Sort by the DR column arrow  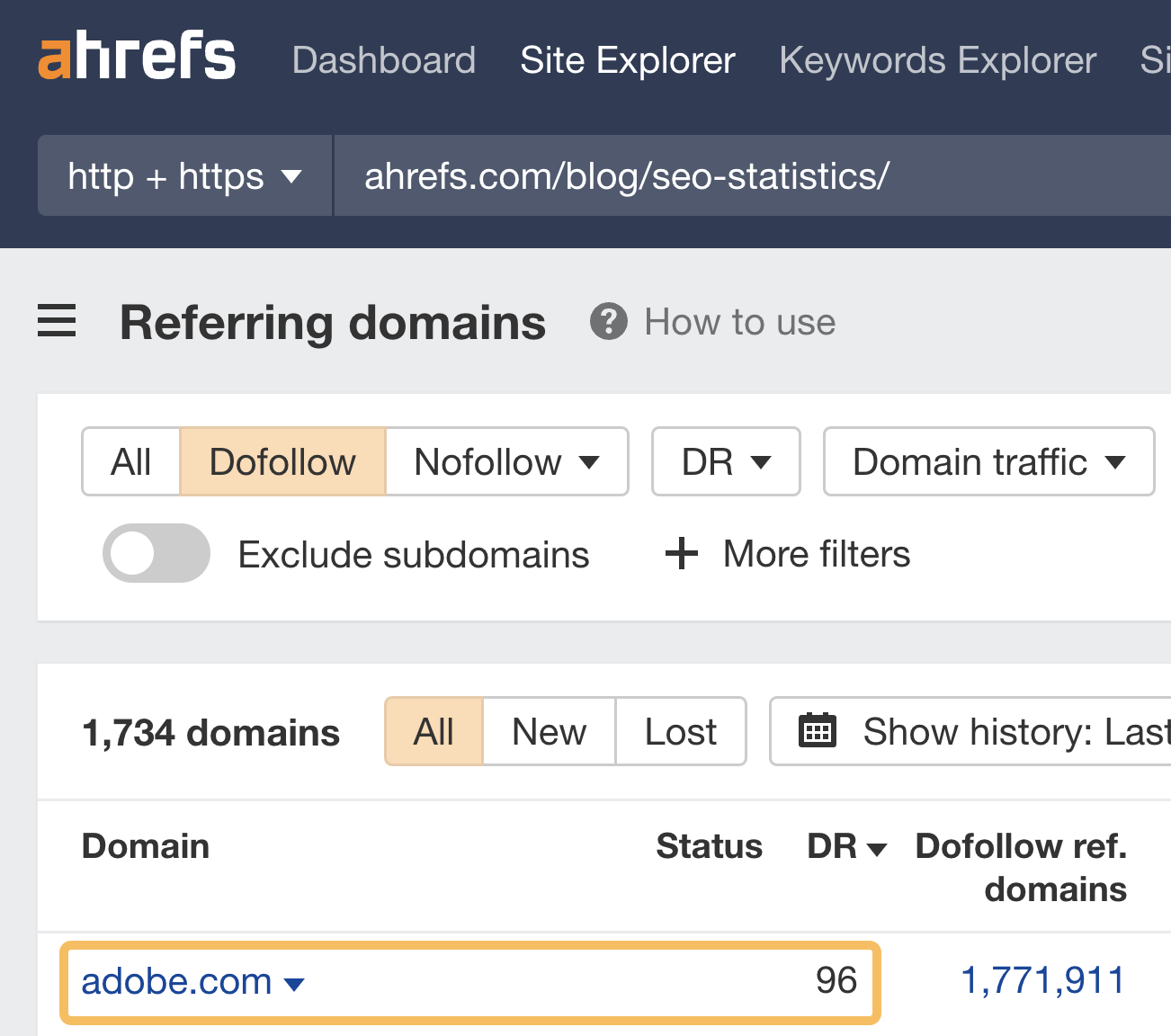(876, 848)
